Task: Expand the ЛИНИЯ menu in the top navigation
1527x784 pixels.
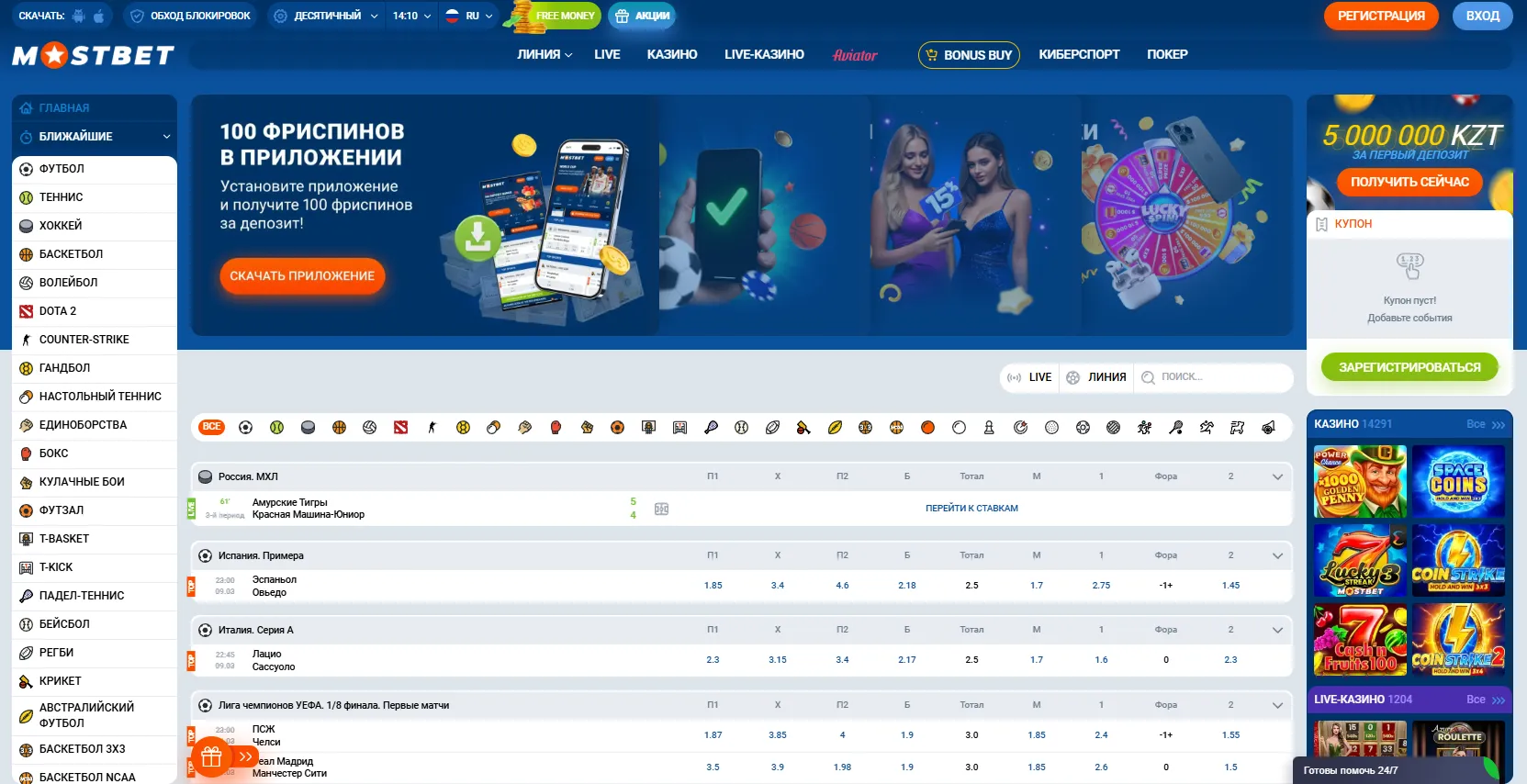Action: (x=545, y=55)
